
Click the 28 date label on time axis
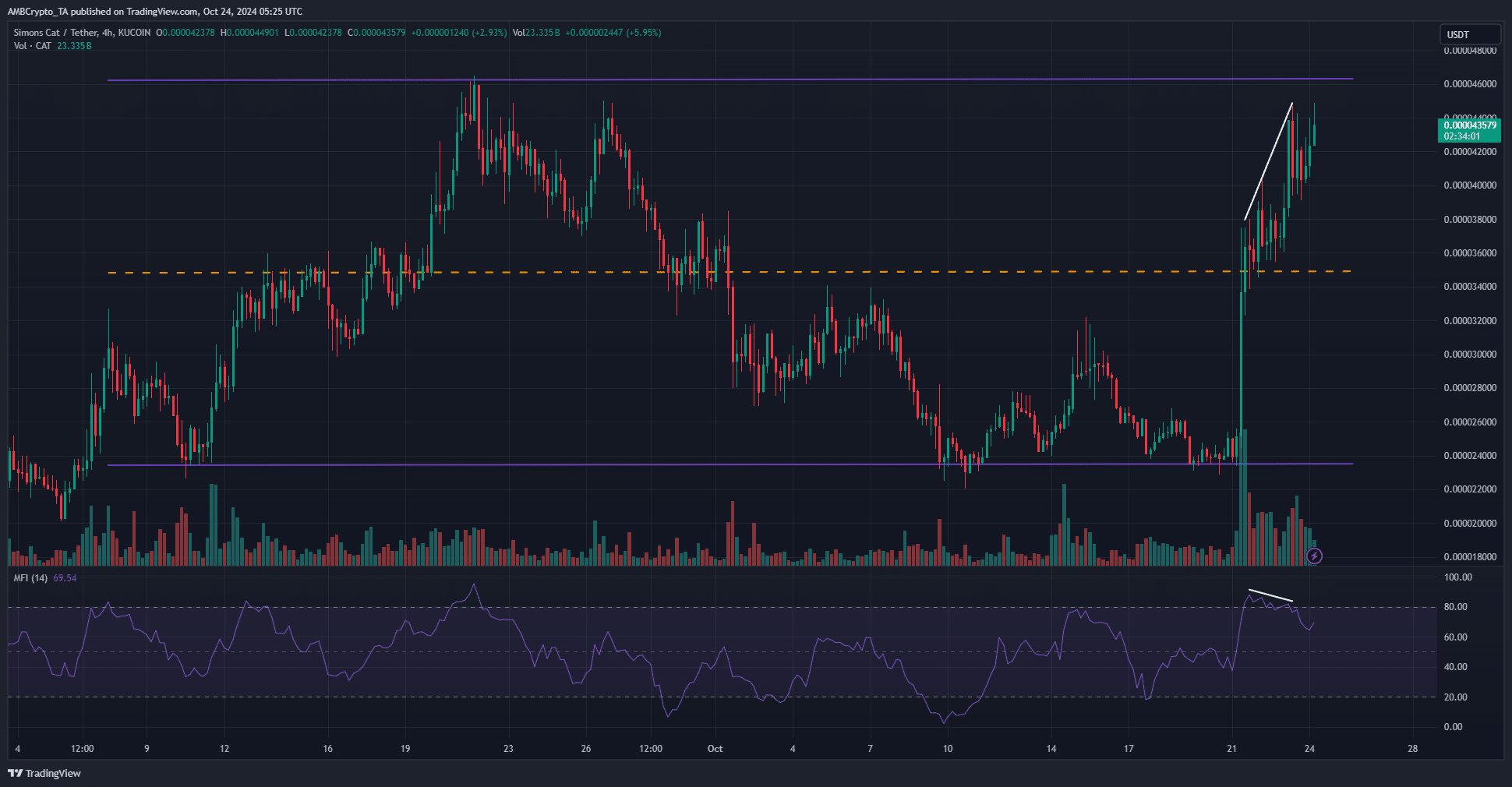pyautogui.click(x=1413, y=749)
